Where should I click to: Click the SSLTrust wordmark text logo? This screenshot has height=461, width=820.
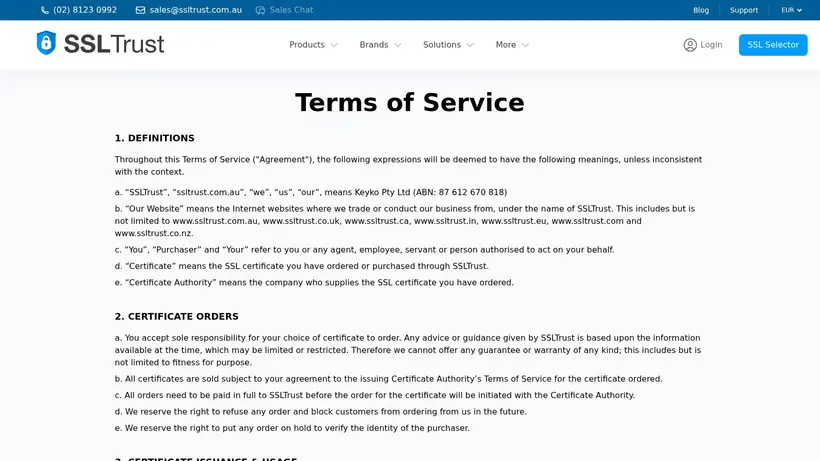[114, 44]
